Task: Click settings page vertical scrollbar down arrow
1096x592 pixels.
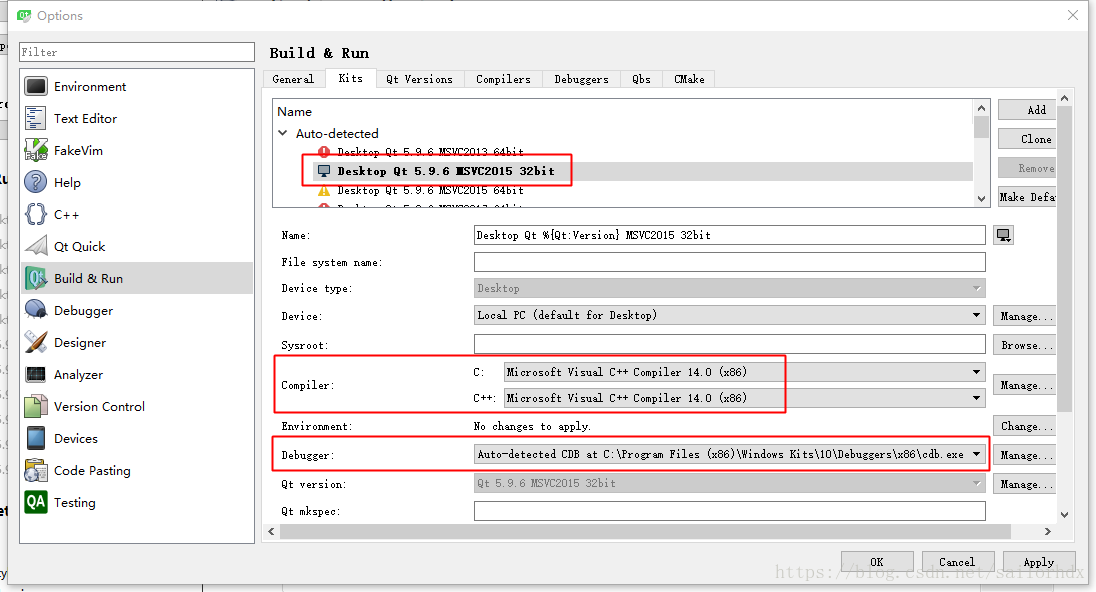Action: point(1064,515)
